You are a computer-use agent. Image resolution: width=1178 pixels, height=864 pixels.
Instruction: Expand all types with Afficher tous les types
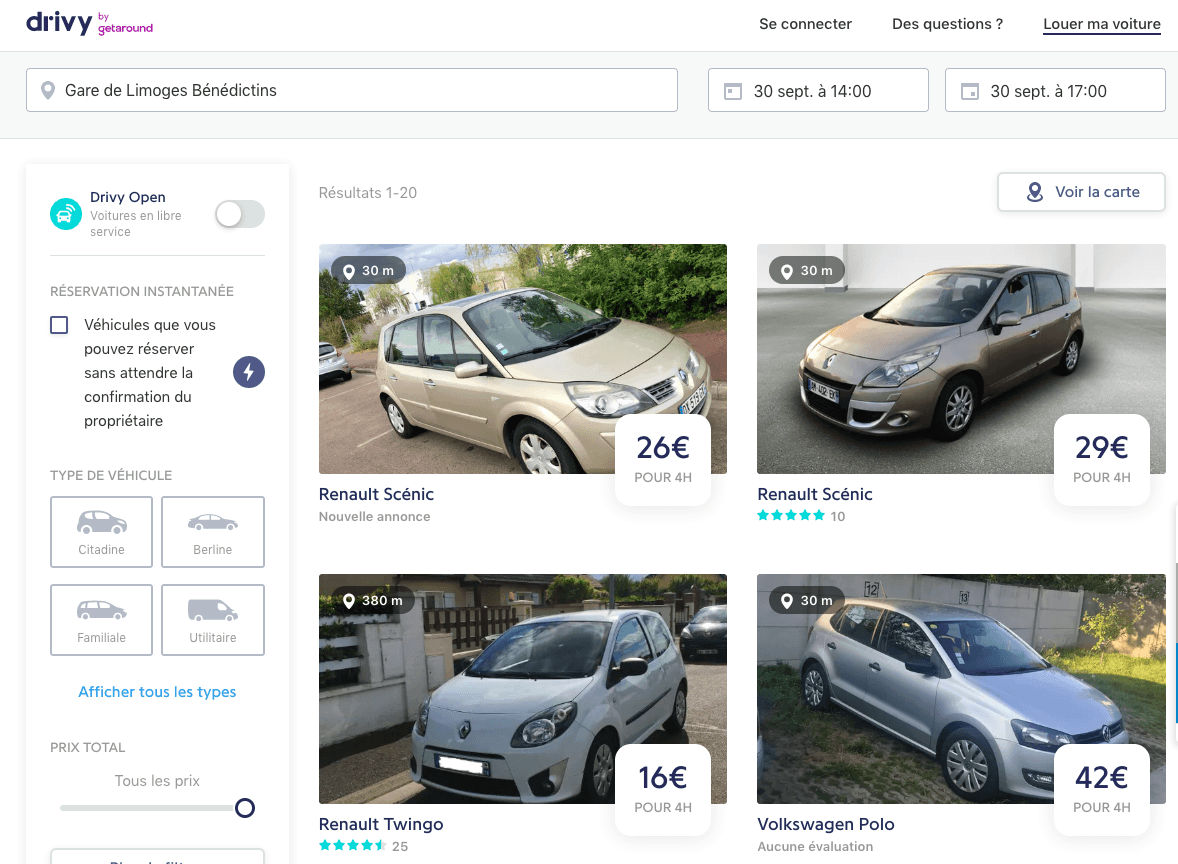click(157, 692)
